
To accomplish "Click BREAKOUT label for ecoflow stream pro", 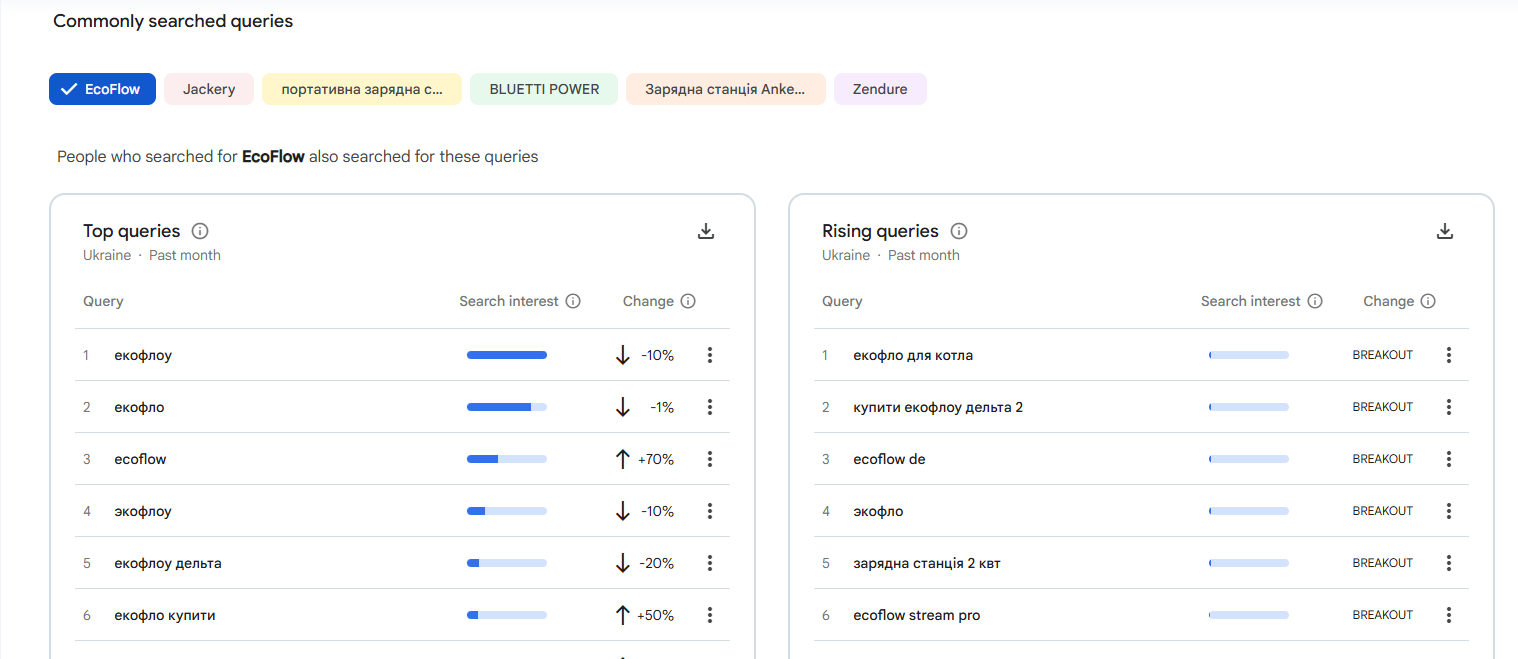I will [1383, 615].
